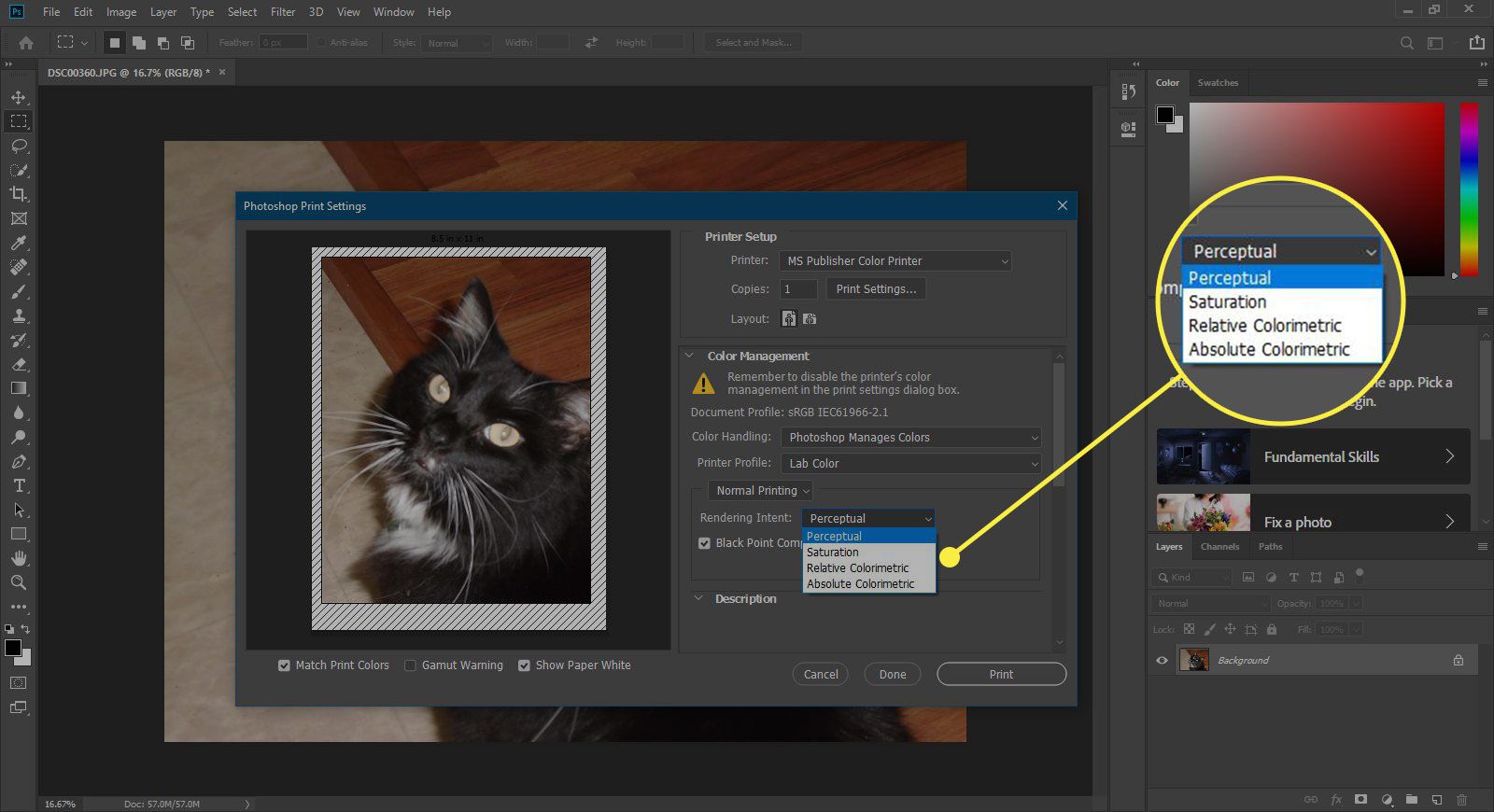Viewport: 1494px width, 812px height.
Task: Select the Horizontal Type tool
Action: [x=19, y=485]
